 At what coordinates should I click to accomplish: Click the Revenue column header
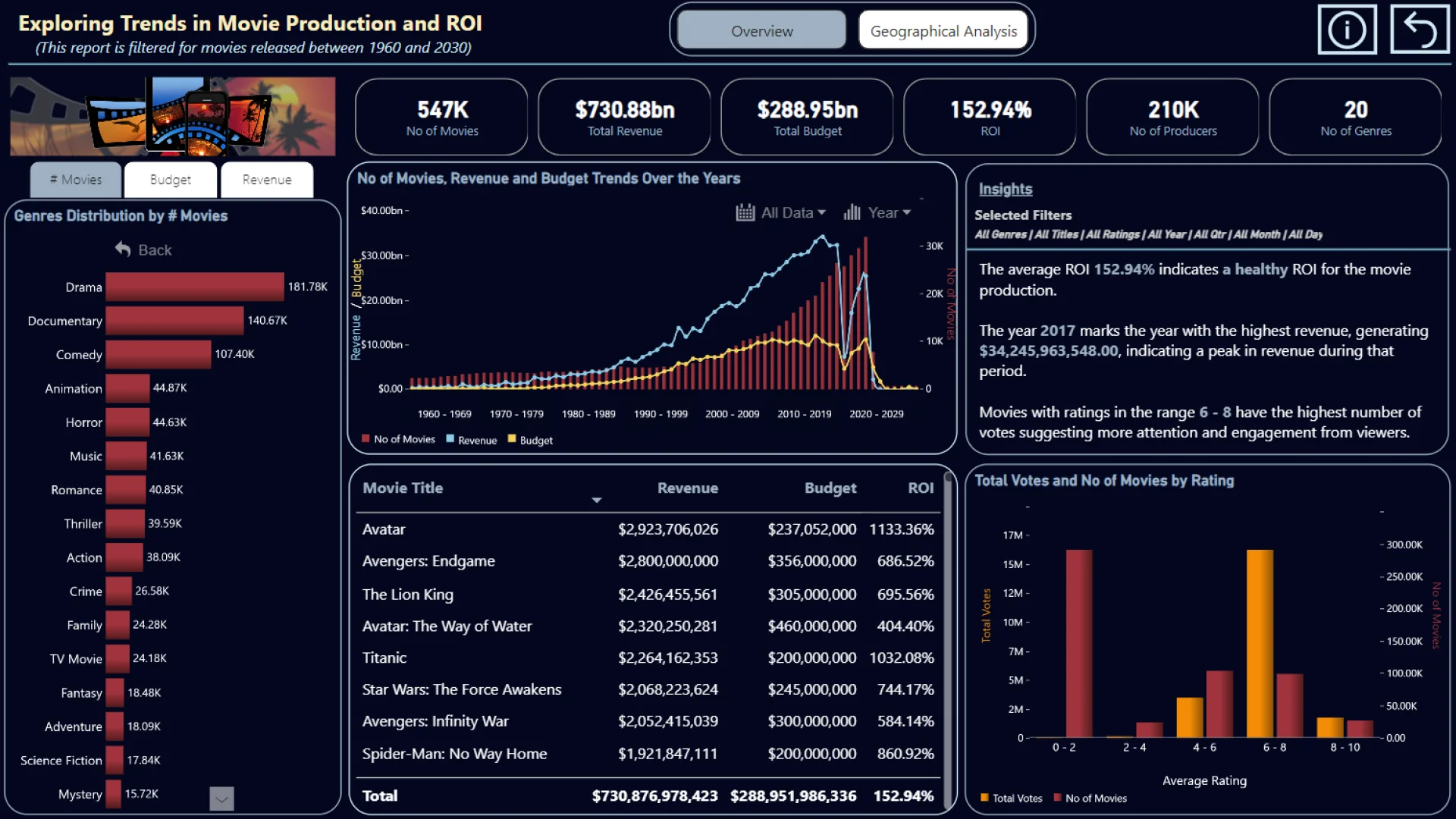pyautogui.click(x=687, y=488)
